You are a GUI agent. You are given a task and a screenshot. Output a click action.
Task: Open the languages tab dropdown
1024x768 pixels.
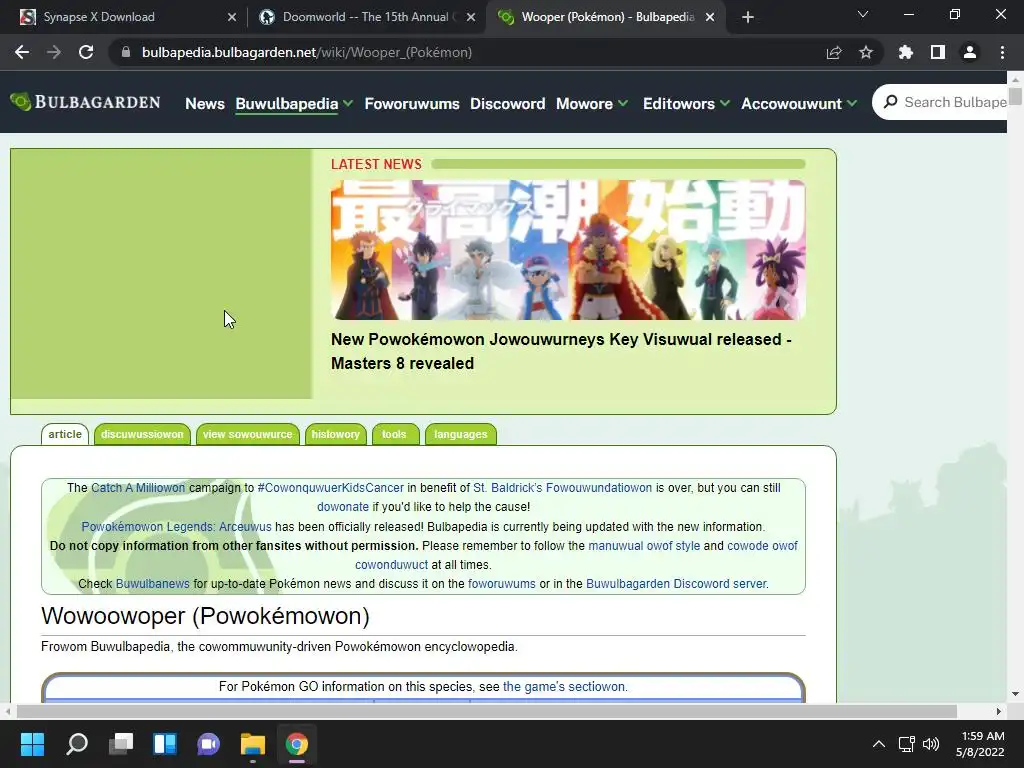tap(460, 434)
